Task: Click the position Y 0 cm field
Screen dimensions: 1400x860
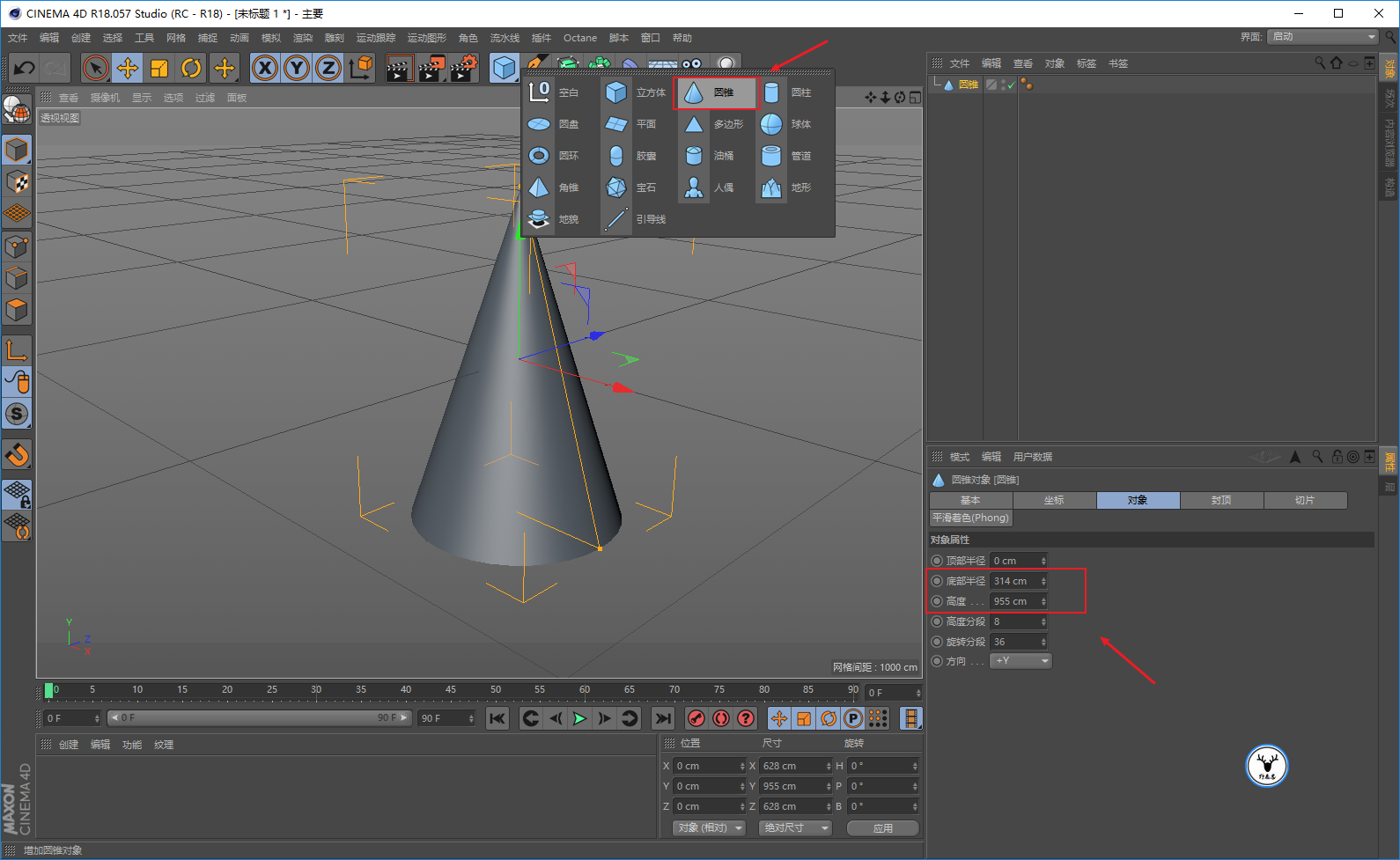Action: point(710,786)
